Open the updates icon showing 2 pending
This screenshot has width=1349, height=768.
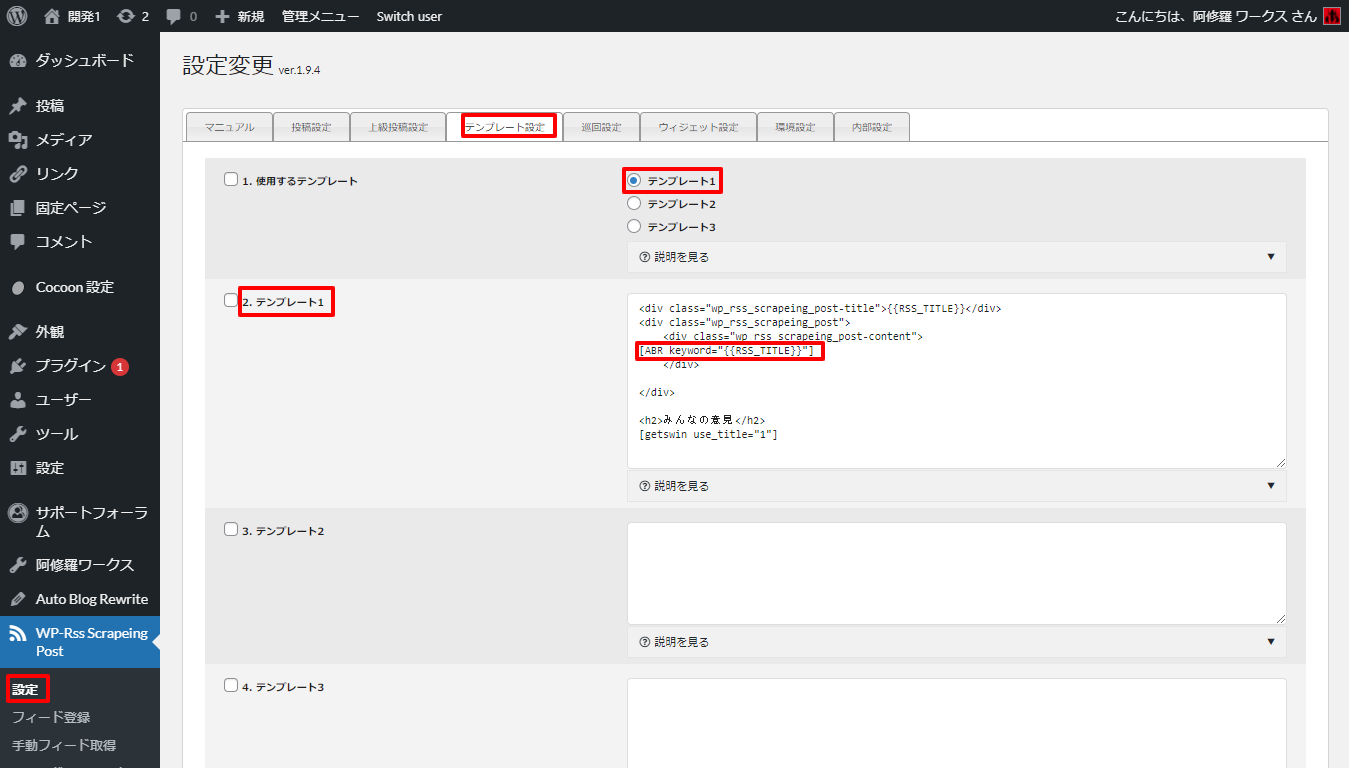[129, 15]
